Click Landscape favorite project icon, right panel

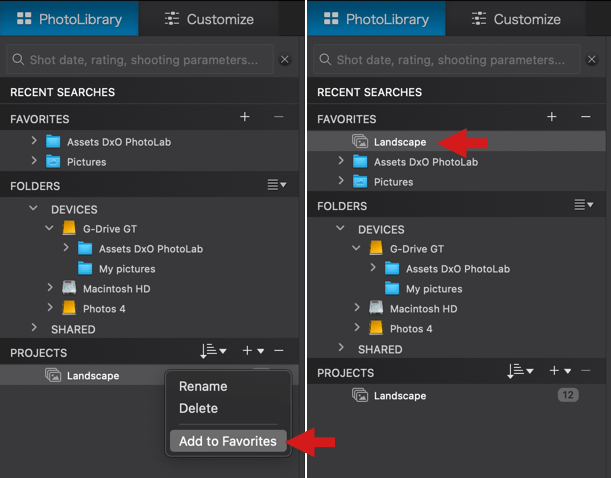[360, 141]
